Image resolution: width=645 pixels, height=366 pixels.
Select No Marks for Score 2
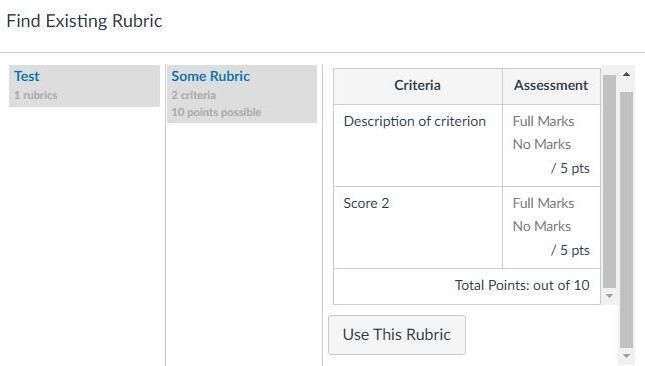pos(542,226)
